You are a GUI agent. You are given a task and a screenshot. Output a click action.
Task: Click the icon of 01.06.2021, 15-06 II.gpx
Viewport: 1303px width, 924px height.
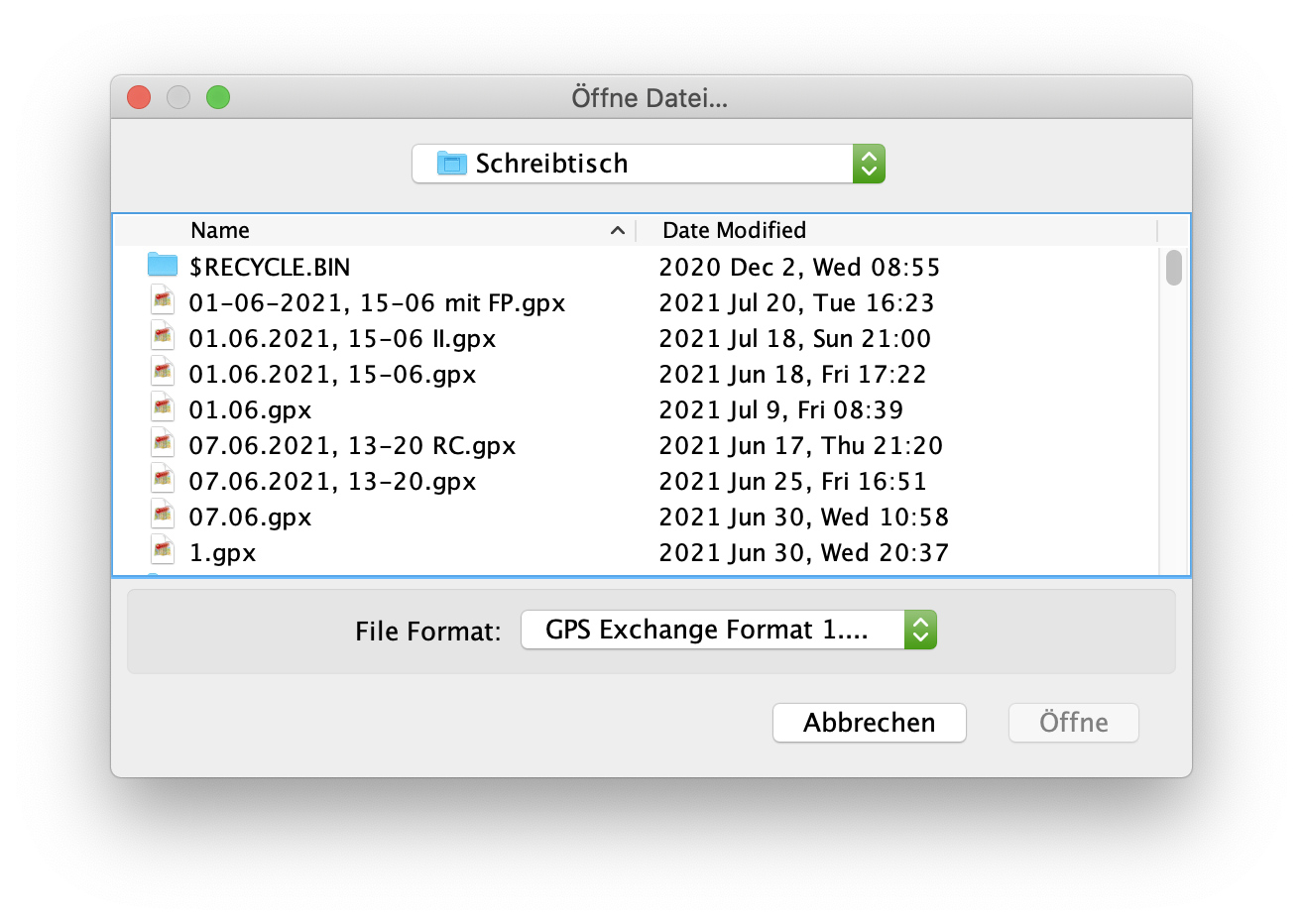(x=163, y=336)
